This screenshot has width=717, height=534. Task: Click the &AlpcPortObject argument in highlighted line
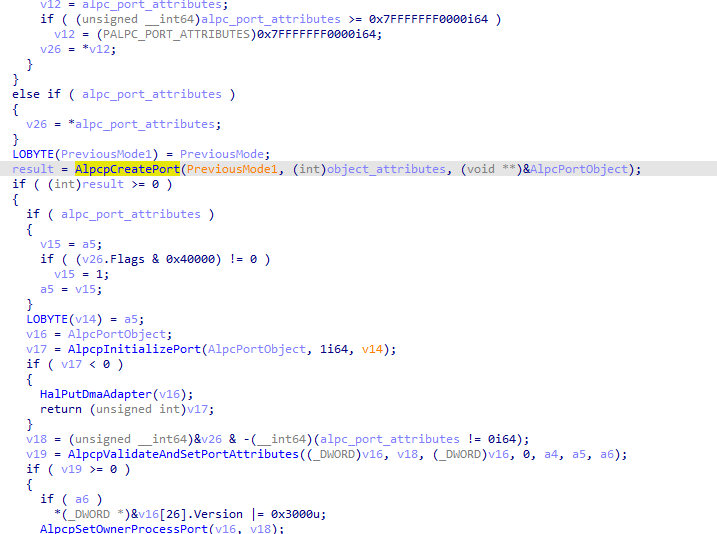[x=576, y=169]
